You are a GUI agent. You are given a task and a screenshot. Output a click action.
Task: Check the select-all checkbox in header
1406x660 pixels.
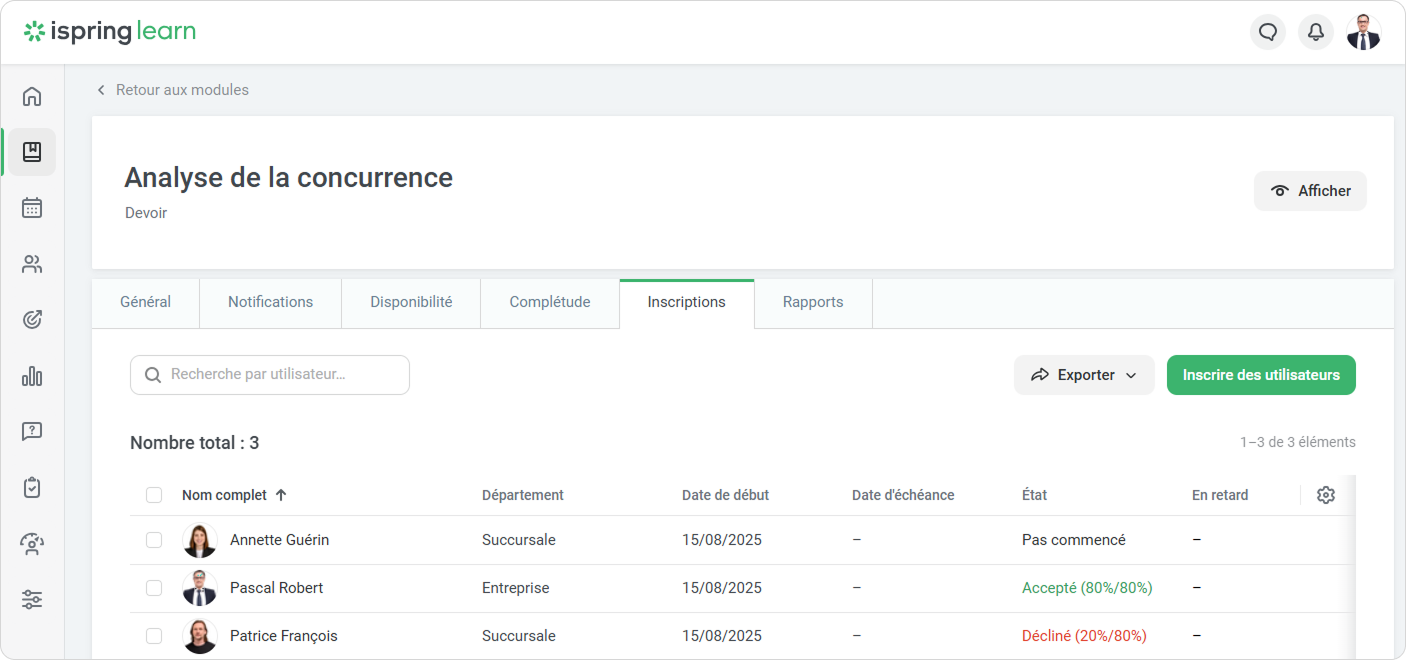click(x=154, y=495)
